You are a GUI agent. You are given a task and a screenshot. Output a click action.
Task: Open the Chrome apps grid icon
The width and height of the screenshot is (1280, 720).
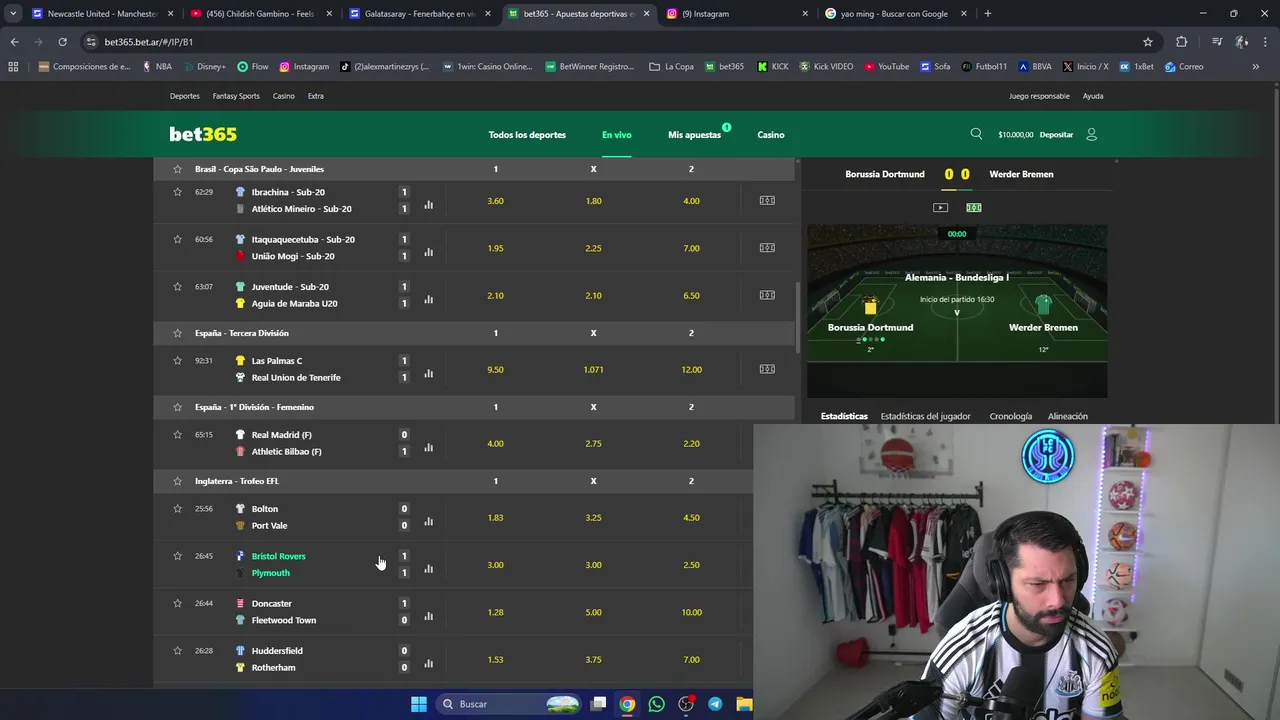pyautogui.click(x=13, y=66)
